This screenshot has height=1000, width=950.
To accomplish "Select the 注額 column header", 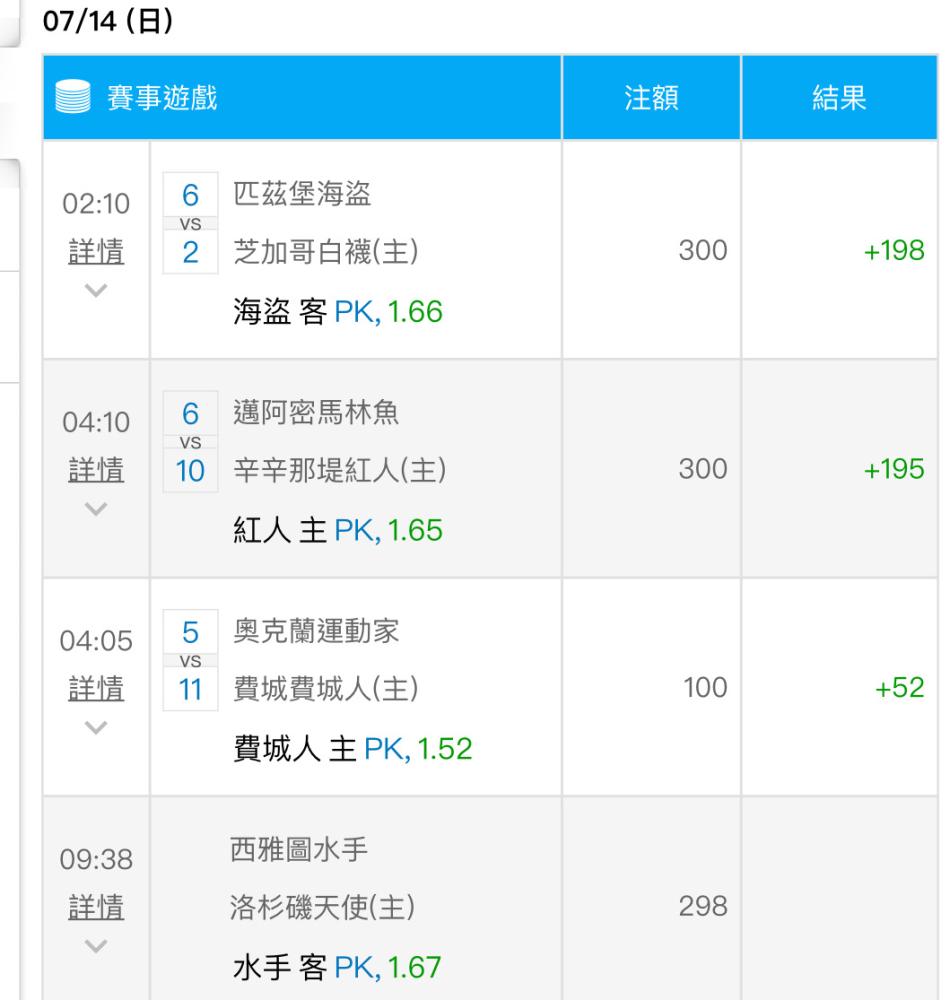I will 651,98.
